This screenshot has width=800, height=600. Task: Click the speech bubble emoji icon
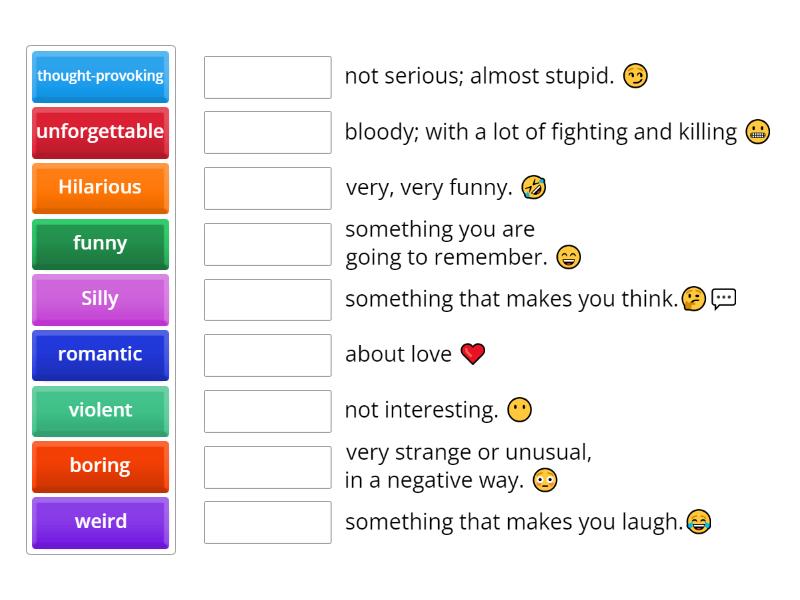coord(724,298)
